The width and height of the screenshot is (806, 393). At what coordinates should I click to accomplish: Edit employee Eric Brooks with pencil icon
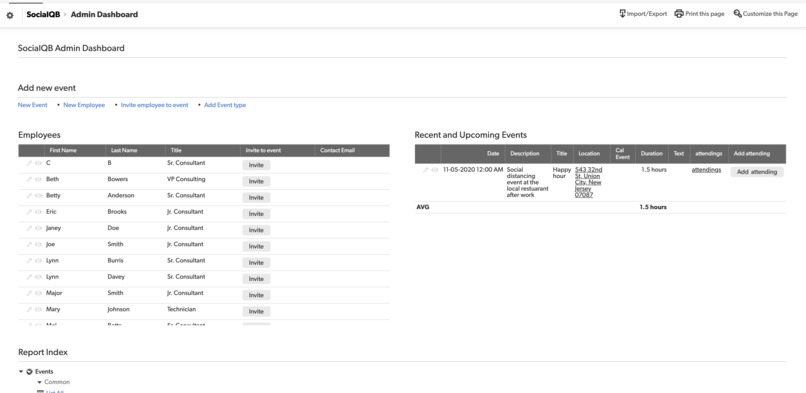coord(29,212)
